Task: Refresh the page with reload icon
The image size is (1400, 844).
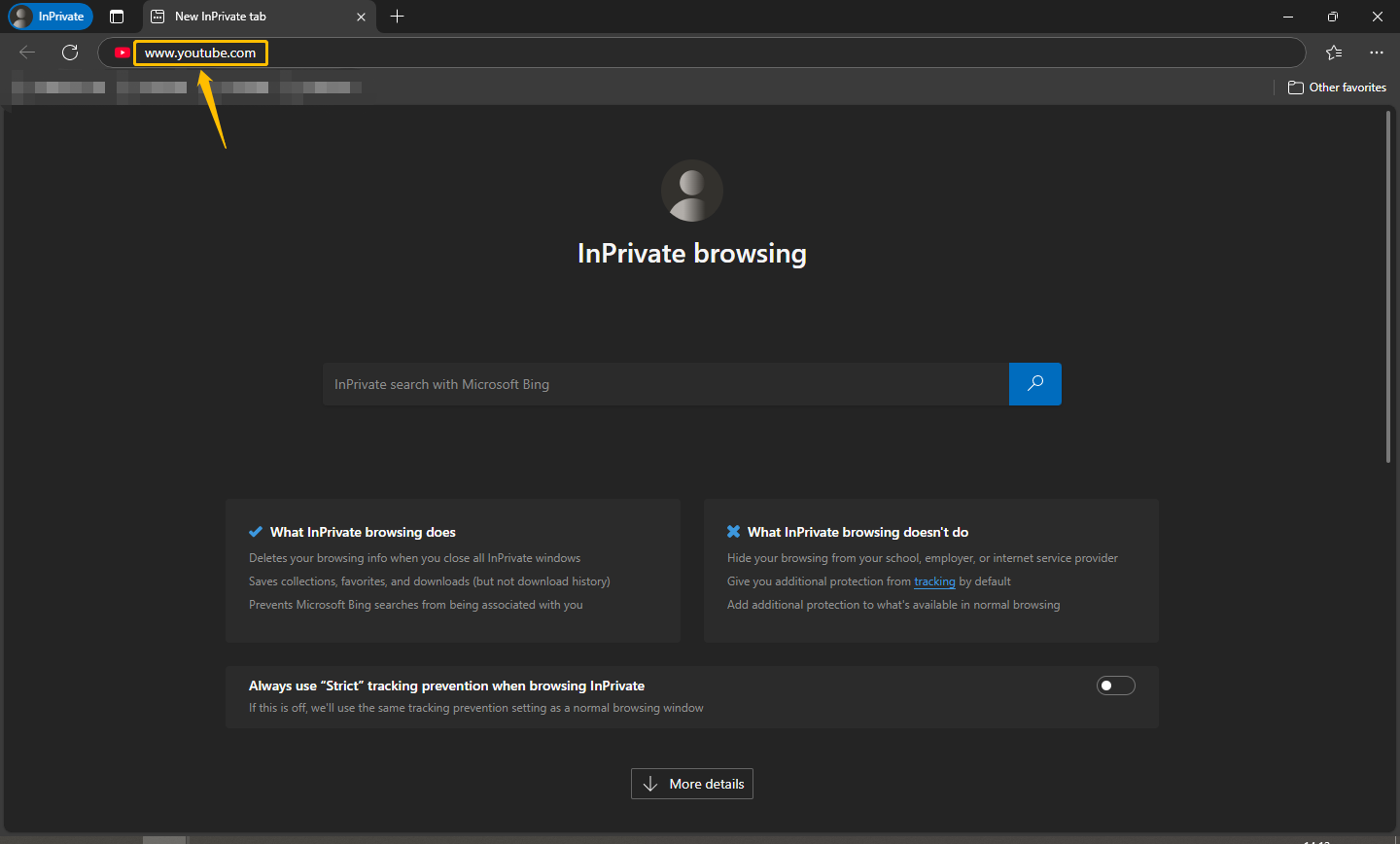Action: [x=70, y=53]
